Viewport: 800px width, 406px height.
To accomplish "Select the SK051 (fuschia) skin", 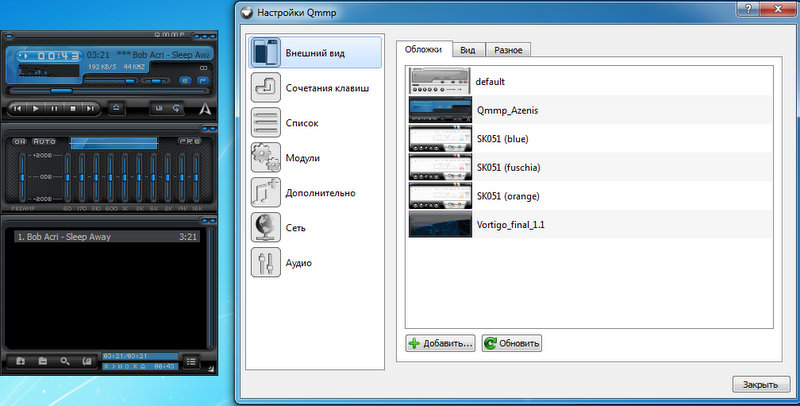I will pyautogui.click(x=590, y=167).
